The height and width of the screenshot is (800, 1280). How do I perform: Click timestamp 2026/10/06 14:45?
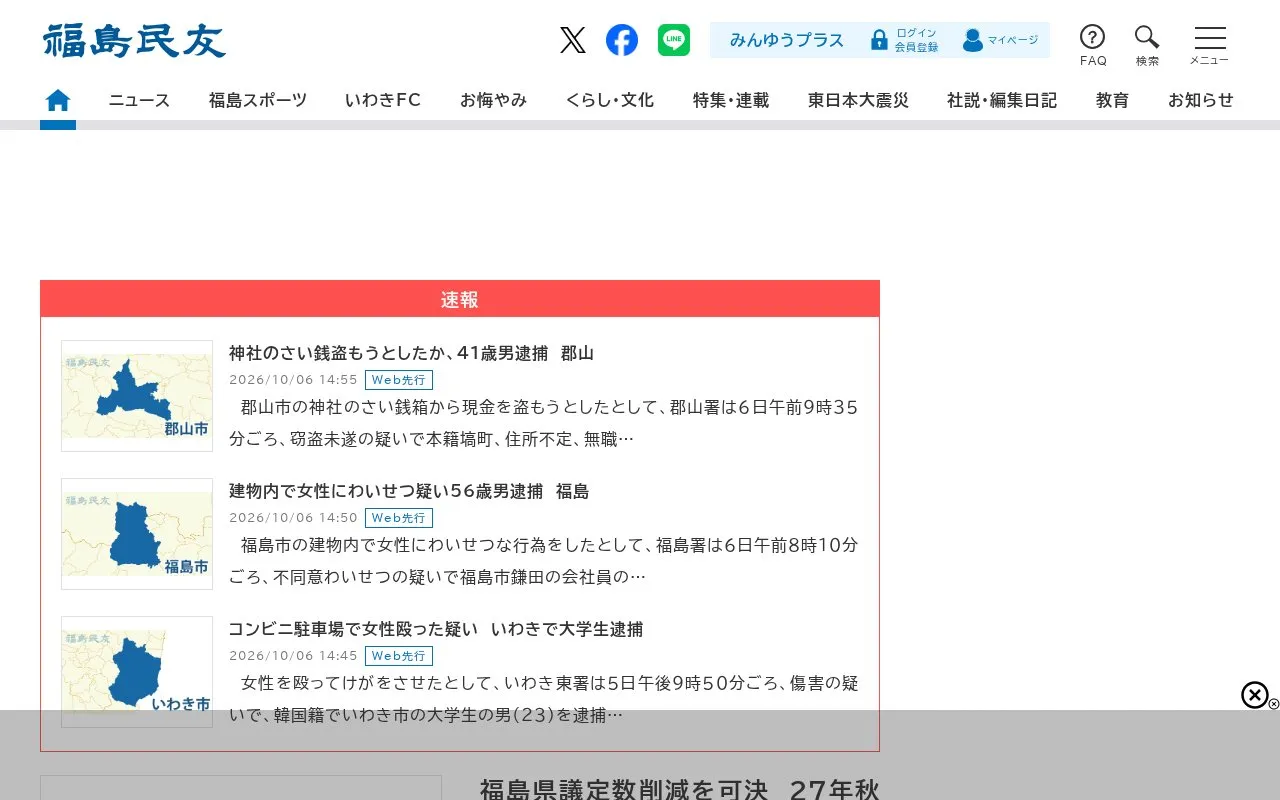coord(293,656)
